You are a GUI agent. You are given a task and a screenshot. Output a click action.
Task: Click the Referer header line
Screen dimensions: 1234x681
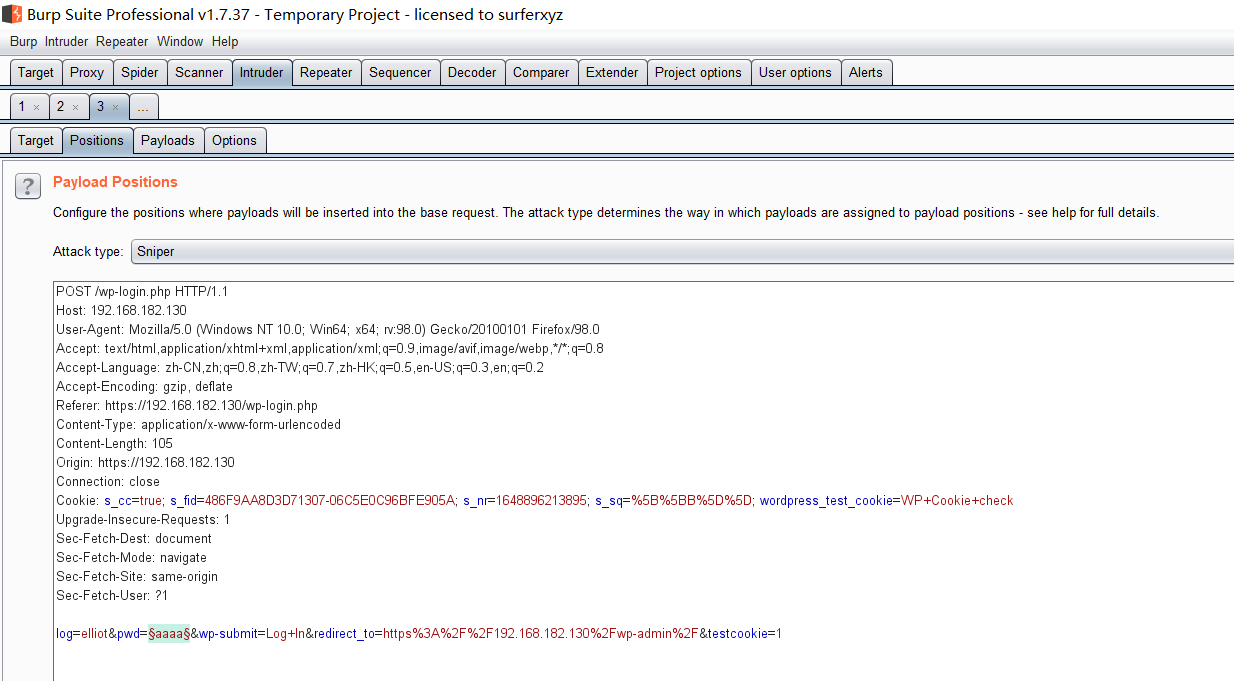tap(187, 405)
